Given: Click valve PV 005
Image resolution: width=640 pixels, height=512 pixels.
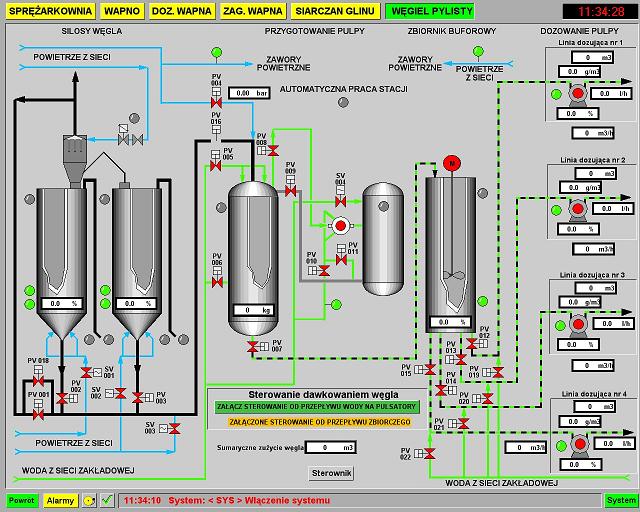Looking at the screenshot, I should click(216, 166).
